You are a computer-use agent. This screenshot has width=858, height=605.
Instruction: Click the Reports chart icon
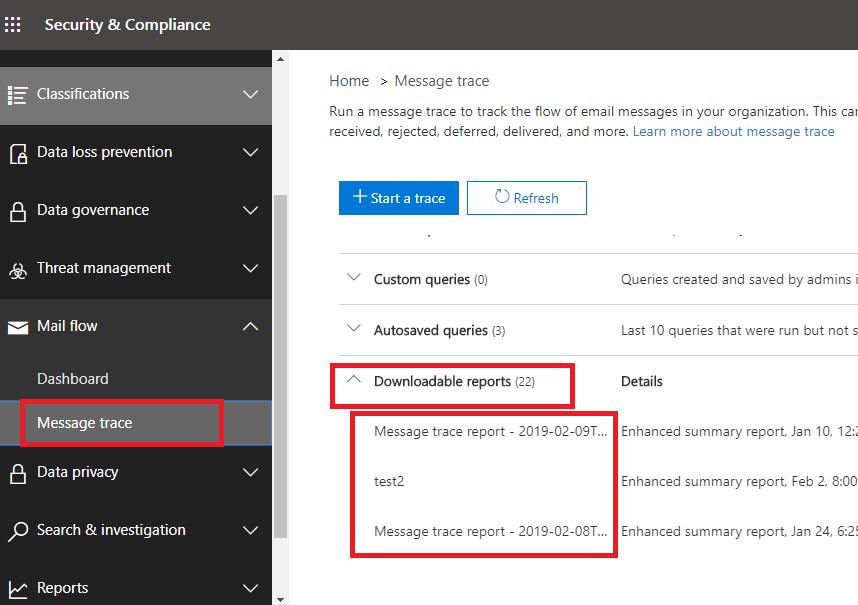17,589
